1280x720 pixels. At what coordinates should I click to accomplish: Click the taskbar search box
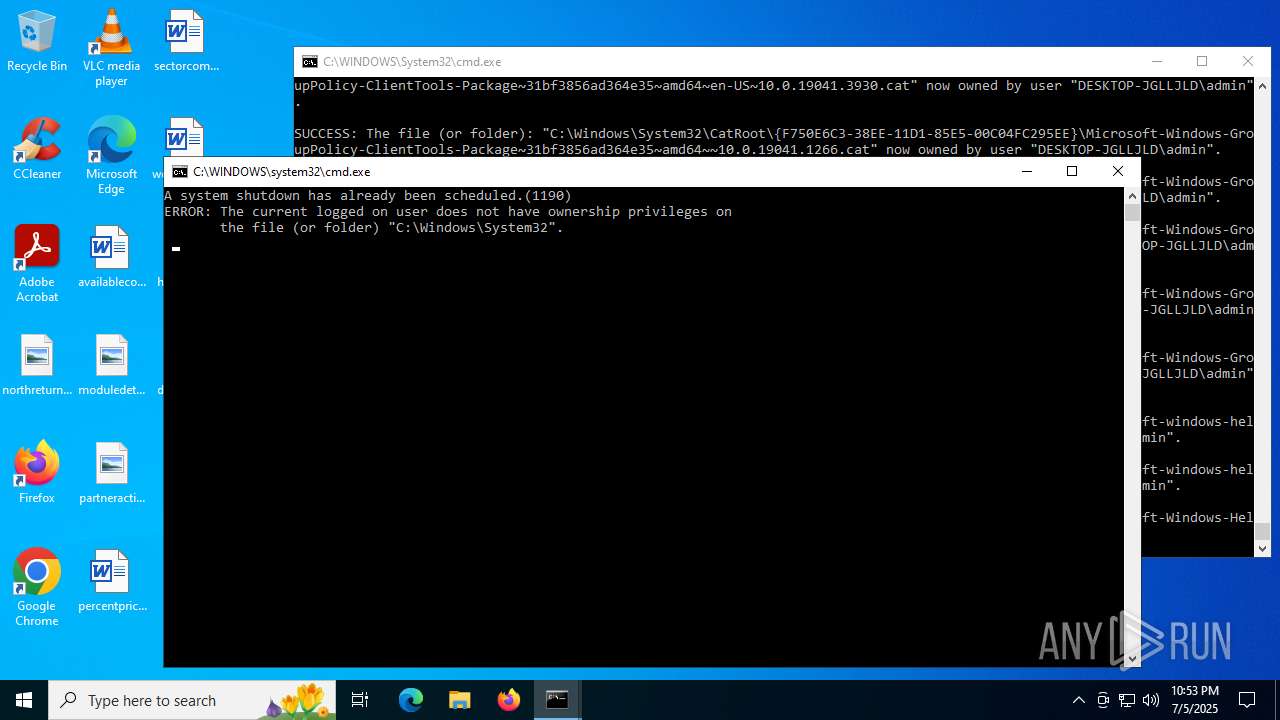point(193,700)
